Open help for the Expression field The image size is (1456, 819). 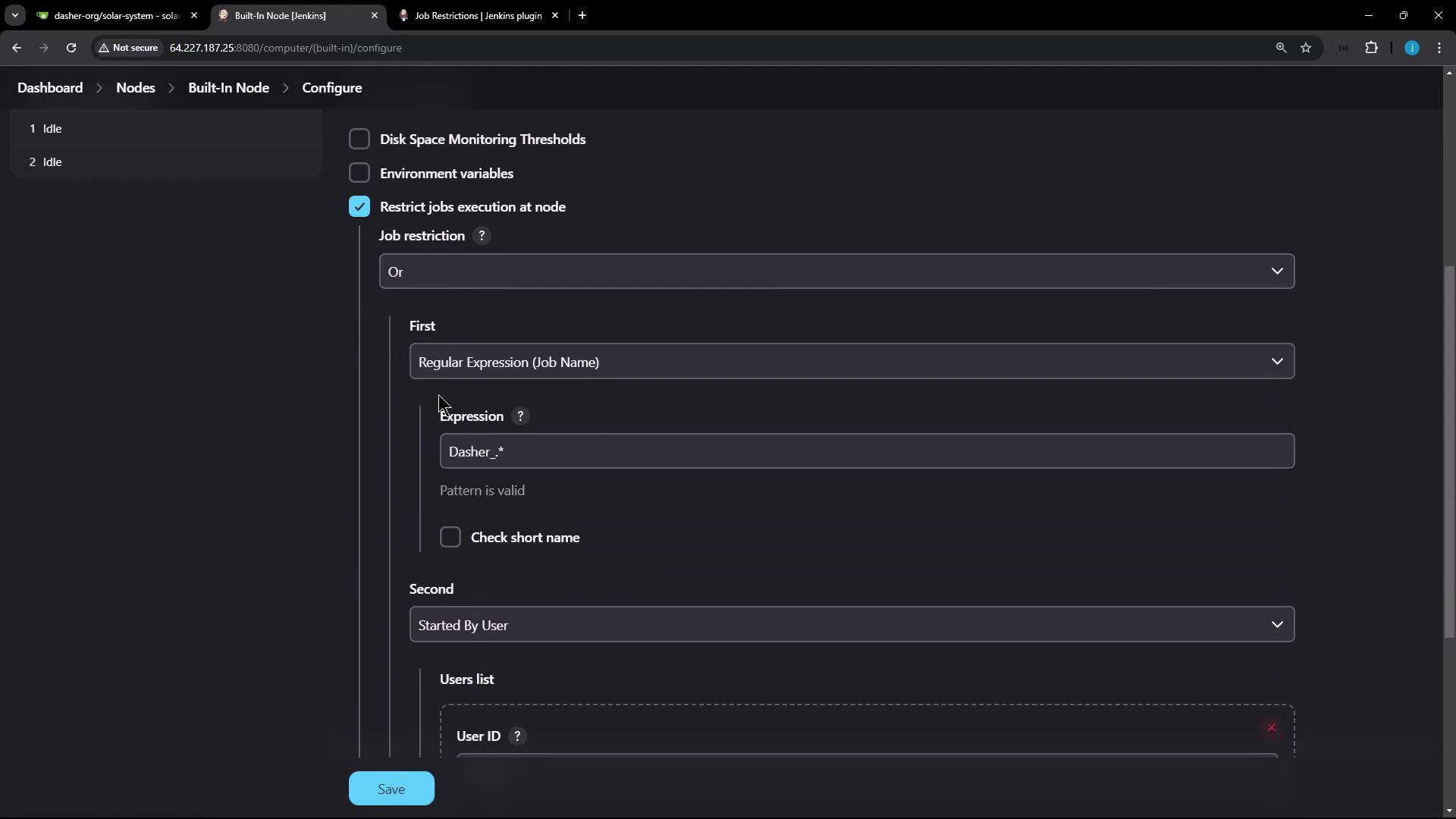(x=520, y=416)
